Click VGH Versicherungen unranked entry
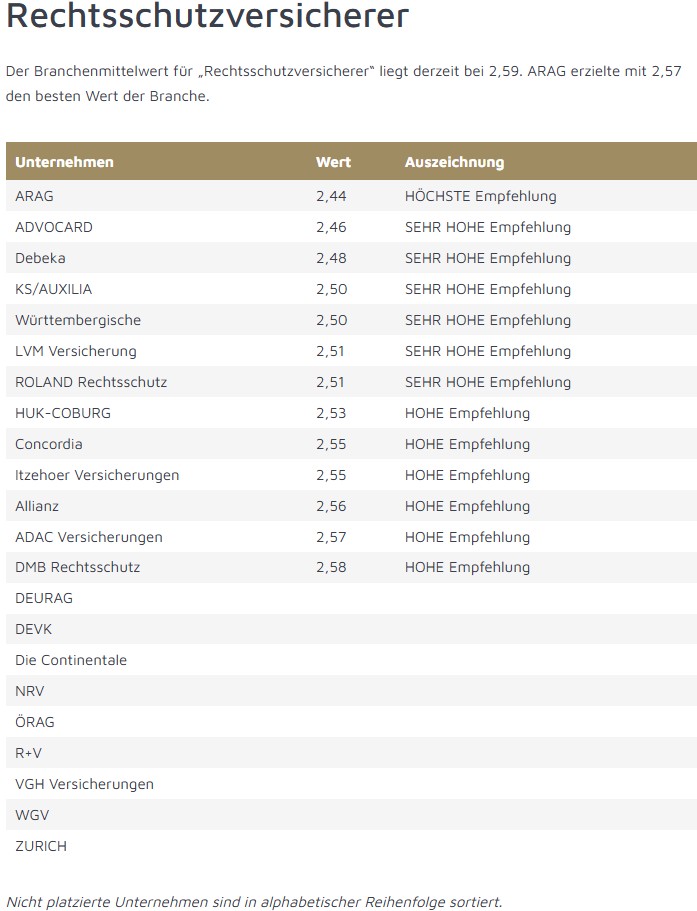The width and height of the screenshot is (697, 911). 84,784
